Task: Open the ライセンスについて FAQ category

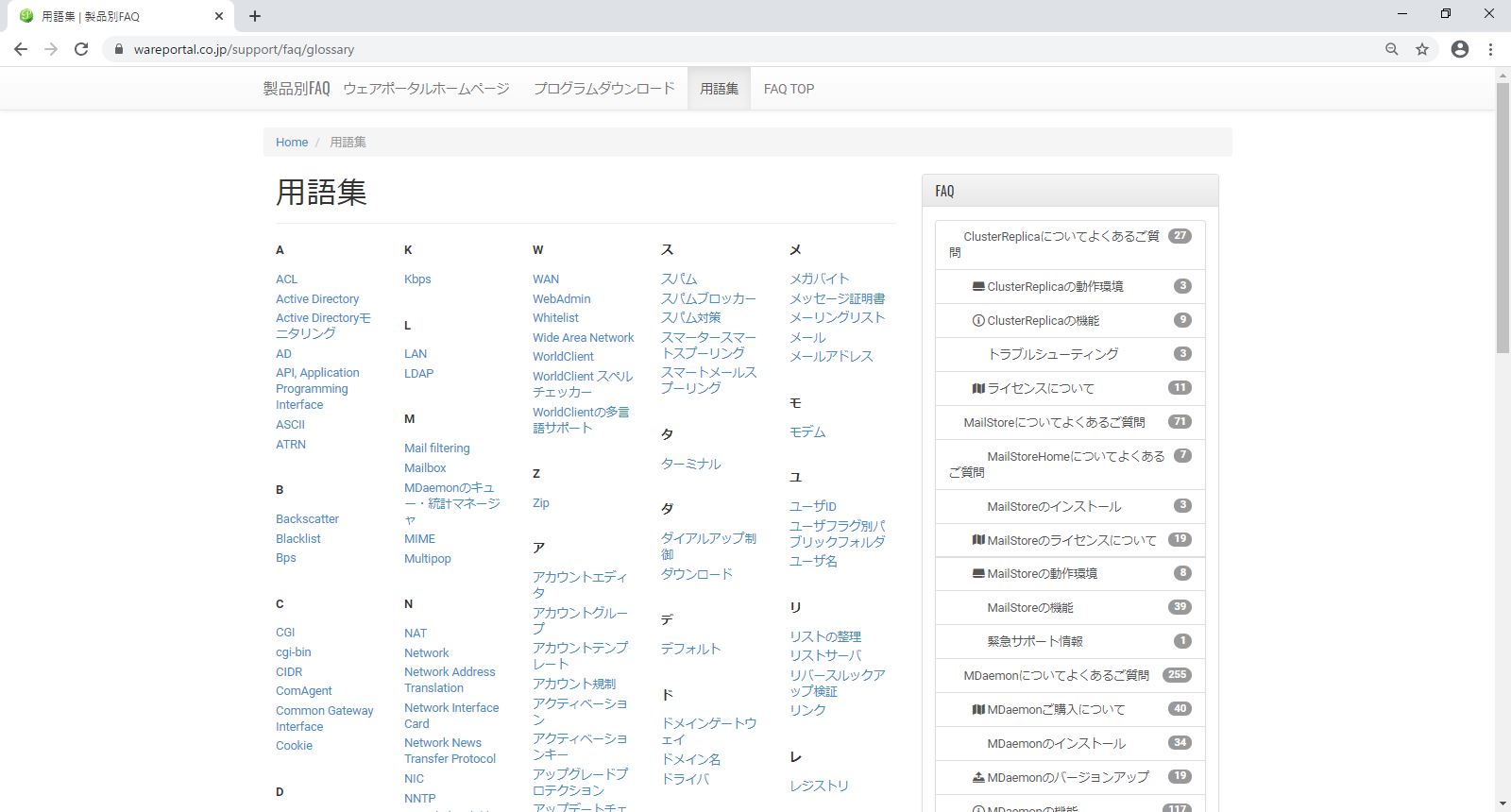Action: click(1070, 388)
